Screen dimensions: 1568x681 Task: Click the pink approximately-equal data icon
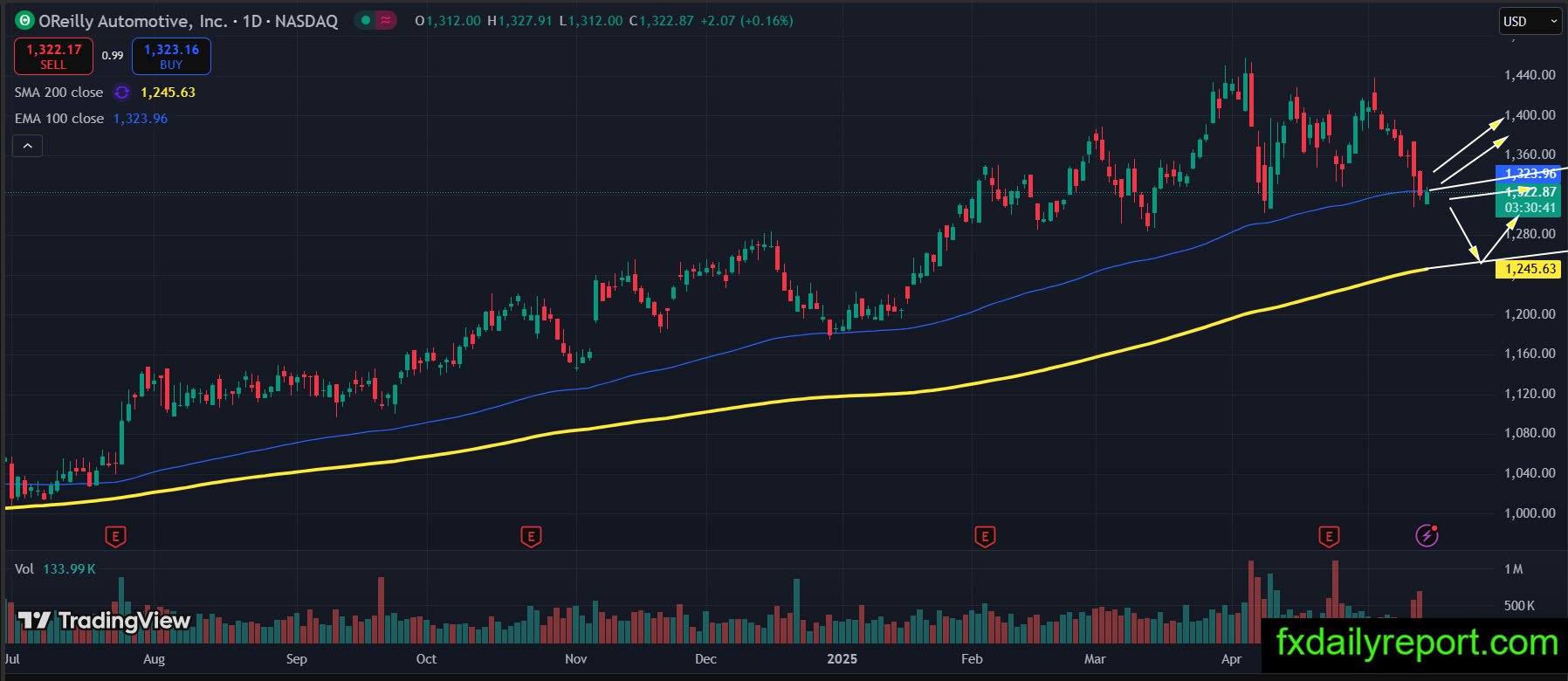(x=385, y=20)
